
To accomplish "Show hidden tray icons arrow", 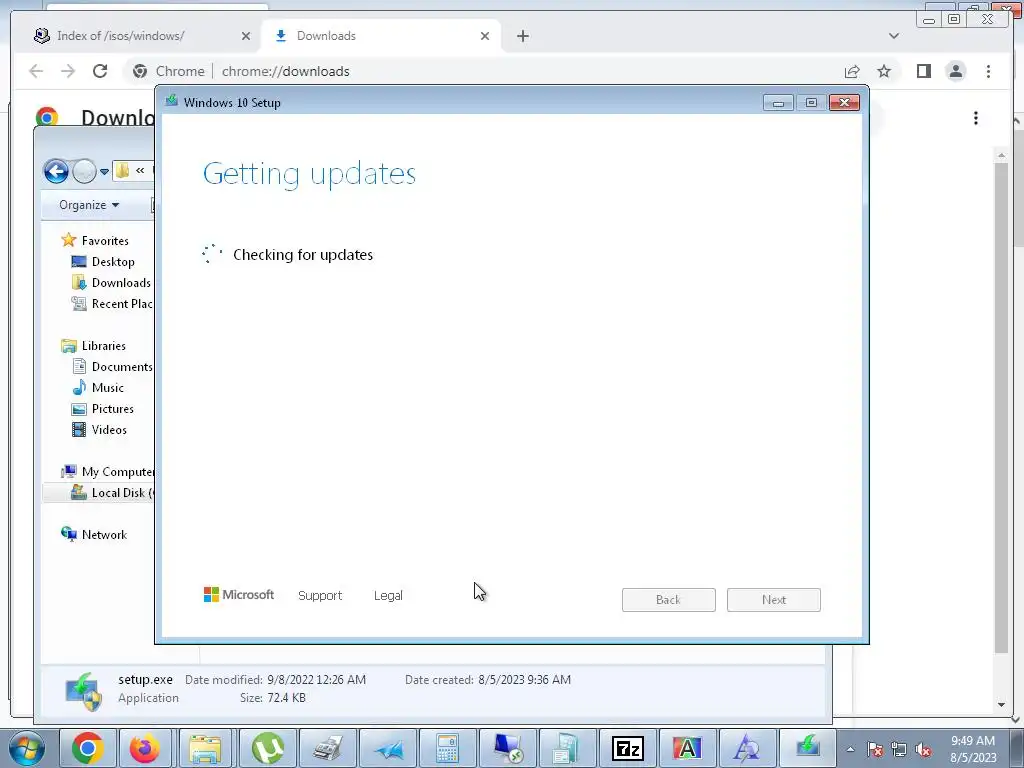I will point(850,749).
